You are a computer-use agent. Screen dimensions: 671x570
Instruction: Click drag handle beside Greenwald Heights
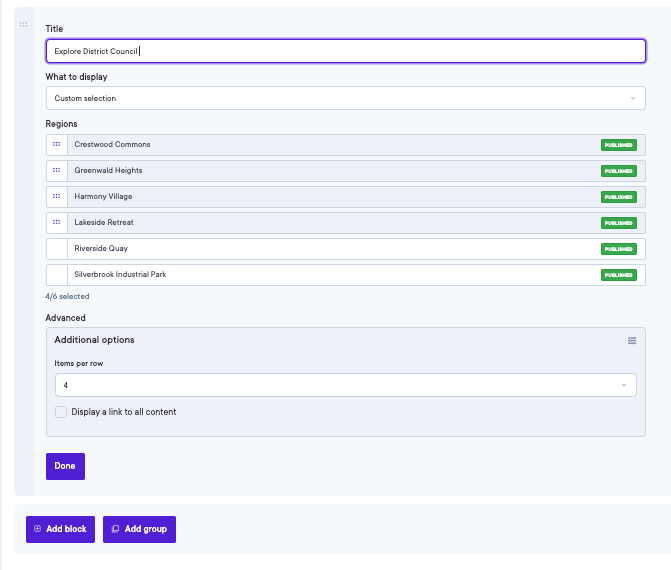pyautogui.click(x=56, y=171)
